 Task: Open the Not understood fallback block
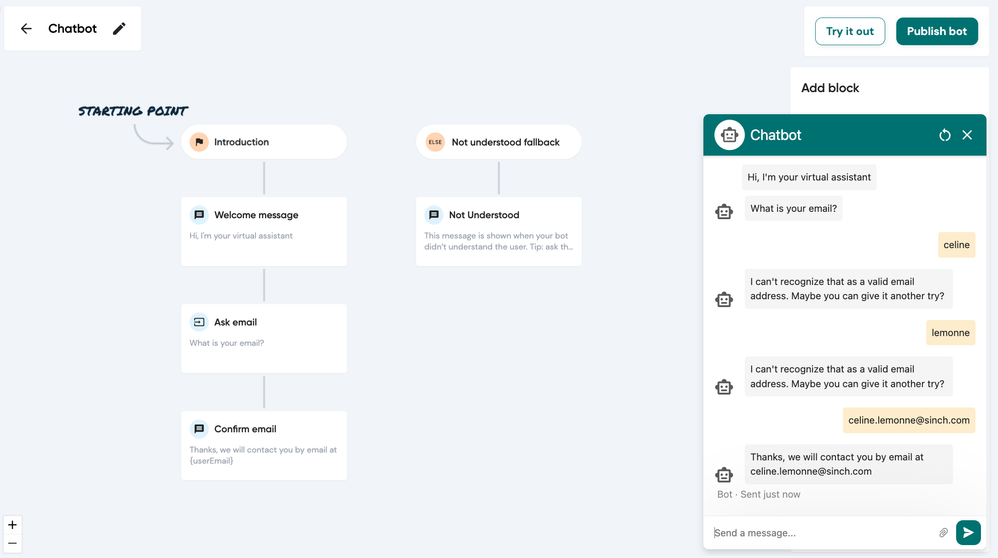click(498, 142)
